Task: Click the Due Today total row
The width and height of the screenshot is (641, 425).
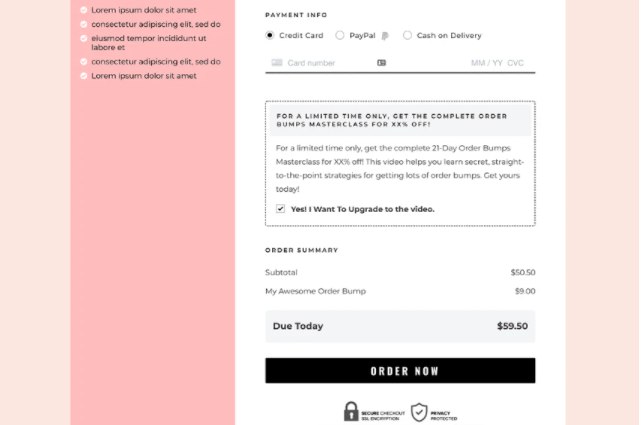Action: pos(400,326)
